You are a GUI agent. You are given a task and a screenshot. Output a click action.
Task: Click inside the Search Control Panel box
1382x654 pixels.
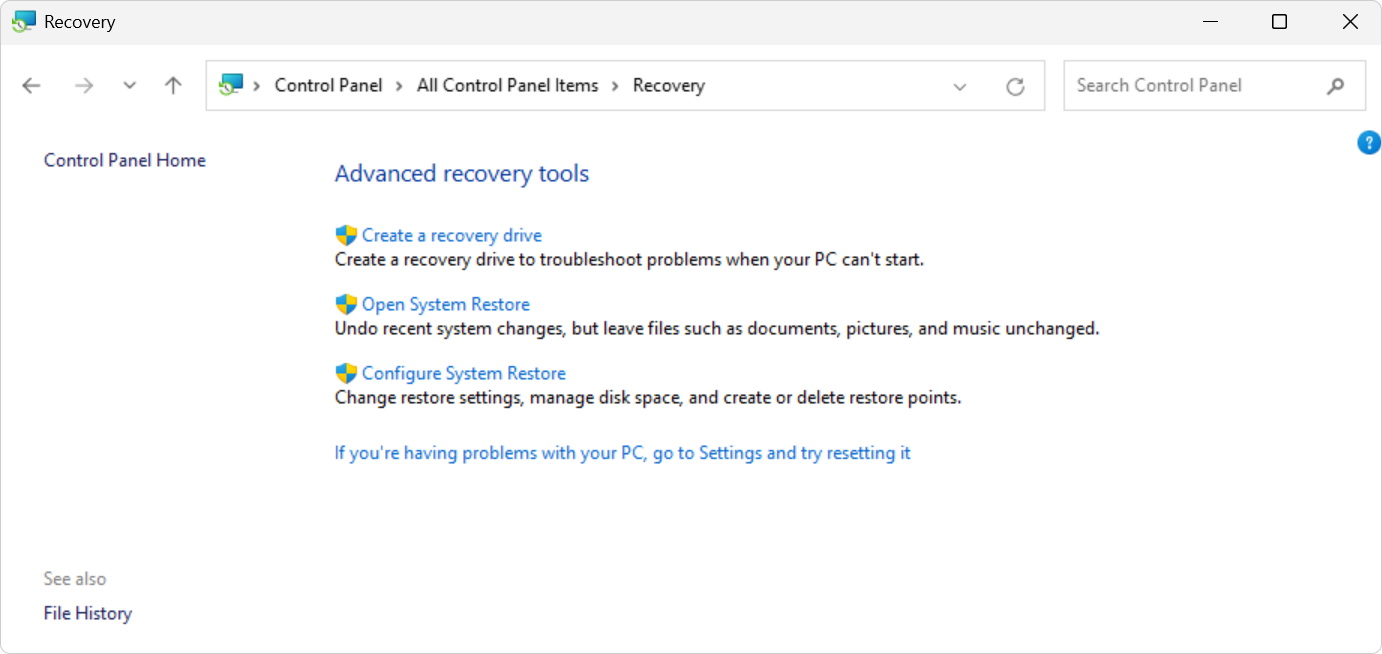point(1180,85)
